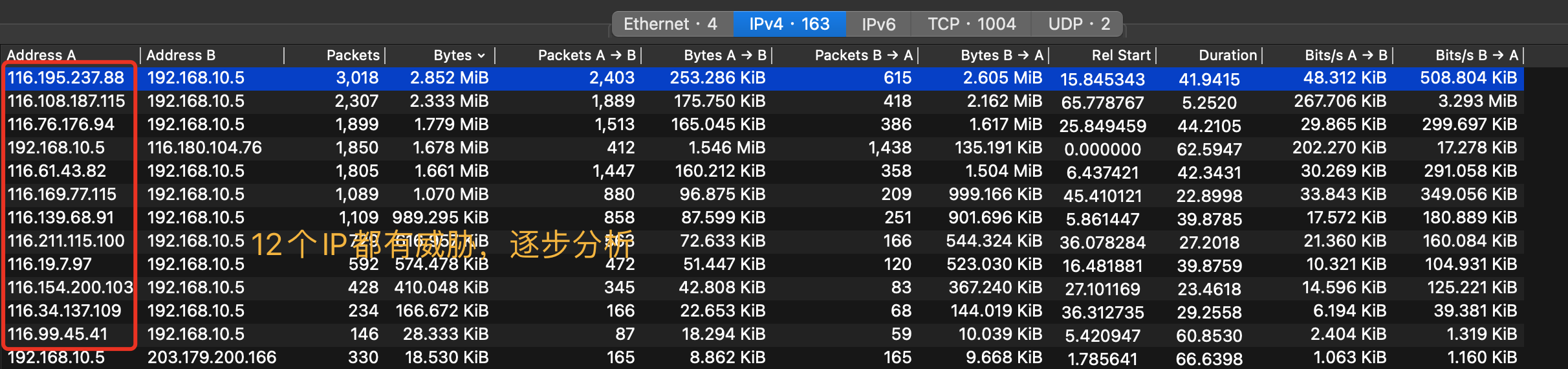Open the UDP · 2 tab

pos(1078,24)
